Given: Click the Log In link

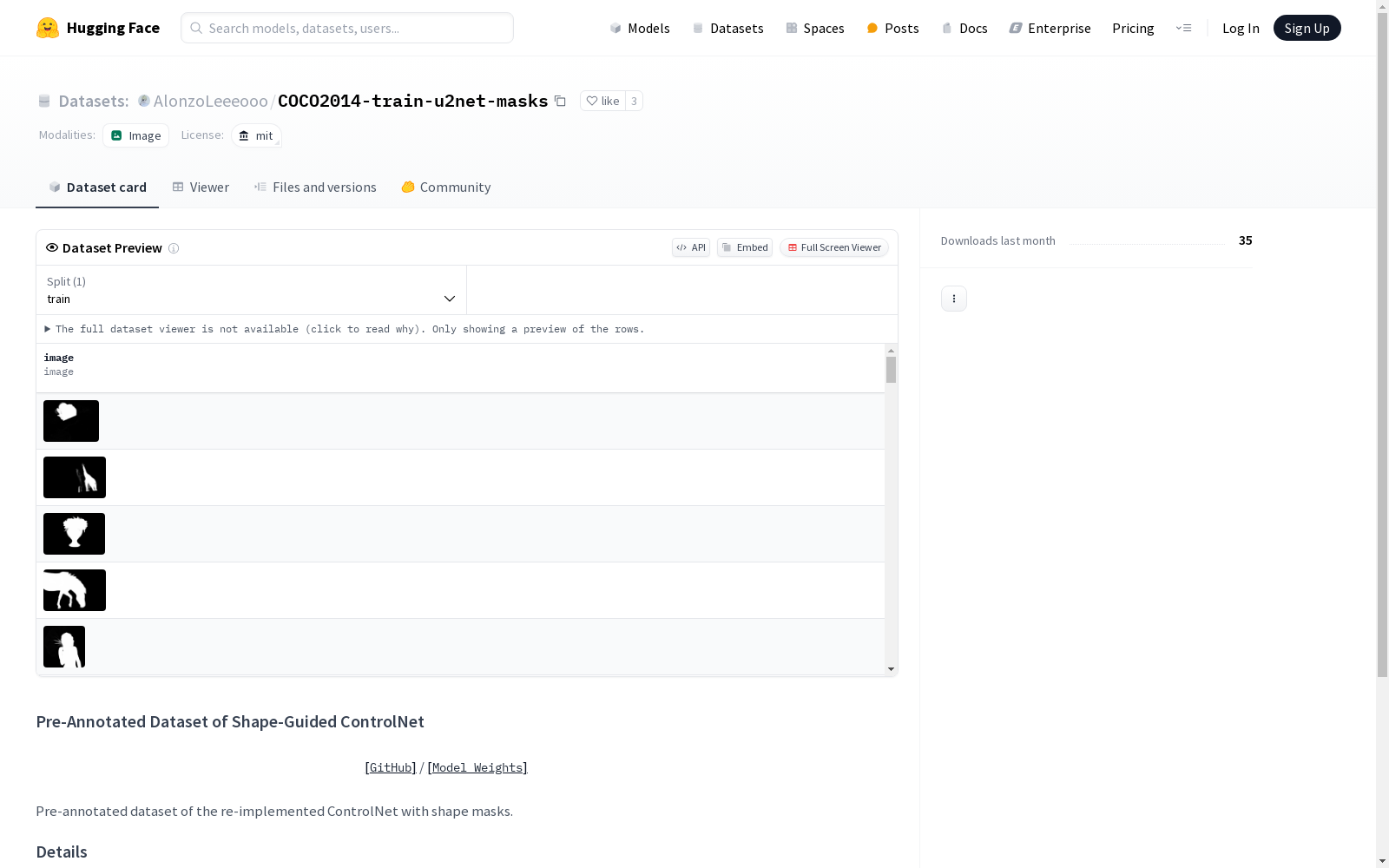Looking at the screenshot, I should coord(1241,28).
